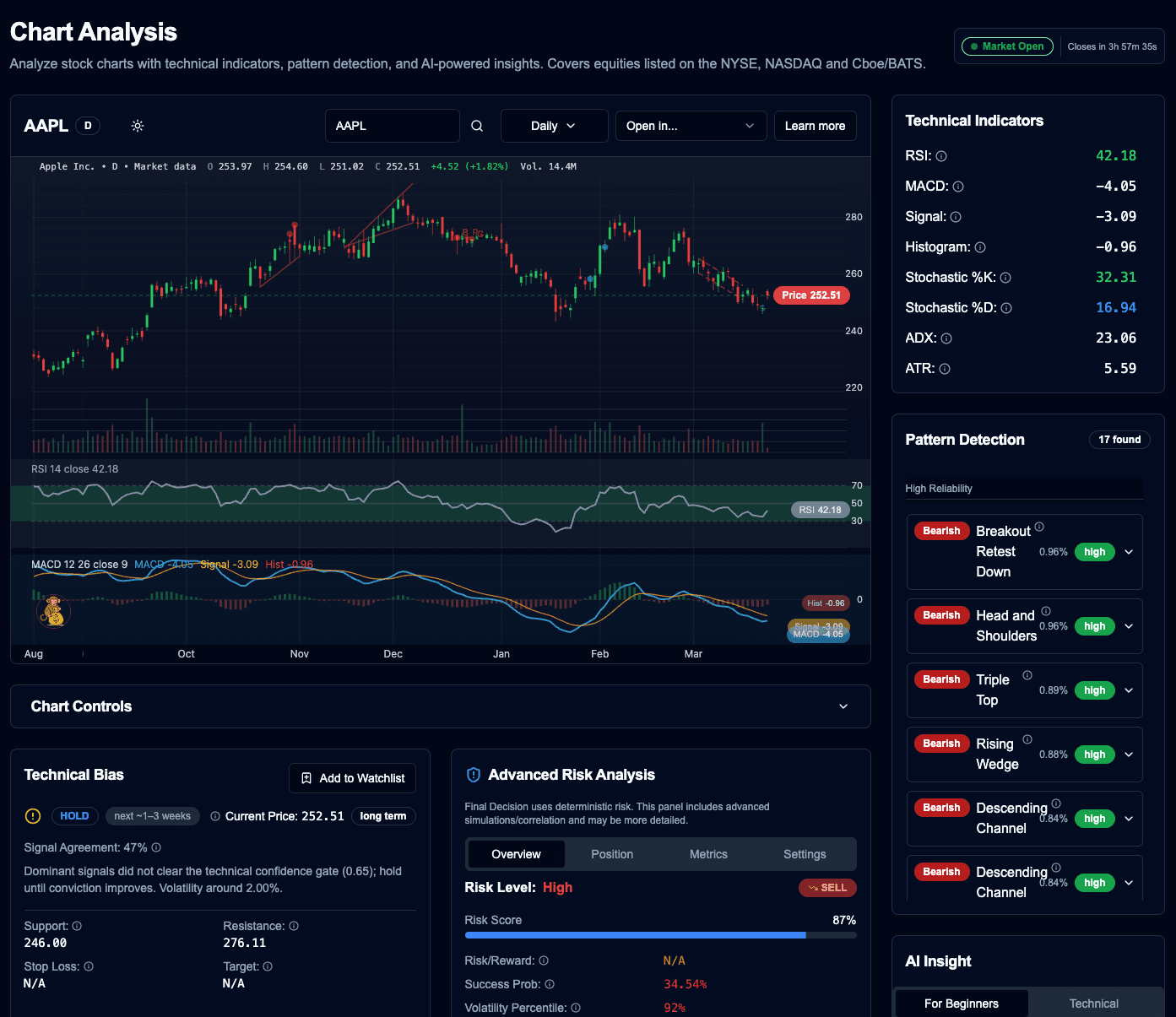The height and width of the screenshot is (1017, 1176).
Task: Click the info icon beside MACD
Action: click(957, 186)
